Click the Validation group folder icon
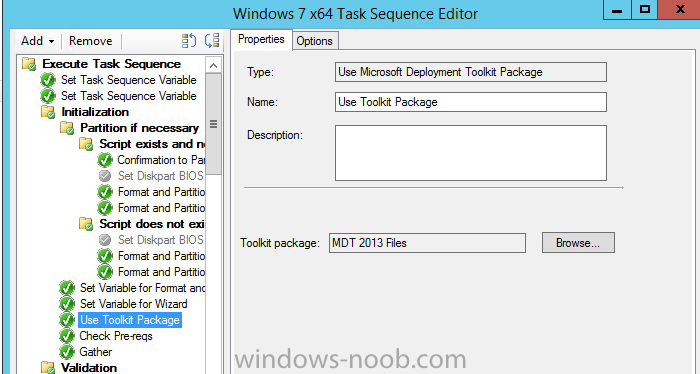Image resolution: width=700 pixels, height=374 pixels. pos(48,368)
